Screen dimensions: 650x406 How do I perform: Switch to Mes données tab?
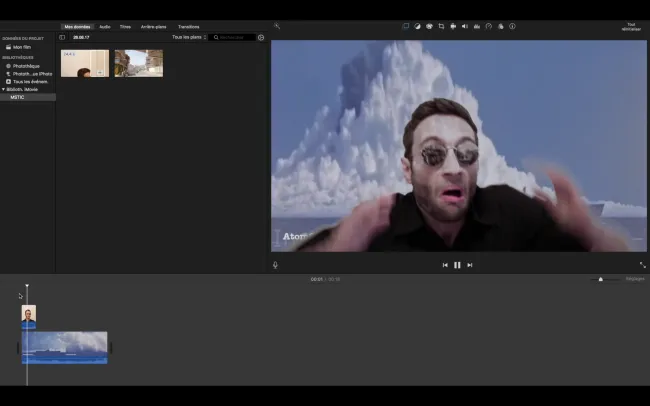(77, 27)
